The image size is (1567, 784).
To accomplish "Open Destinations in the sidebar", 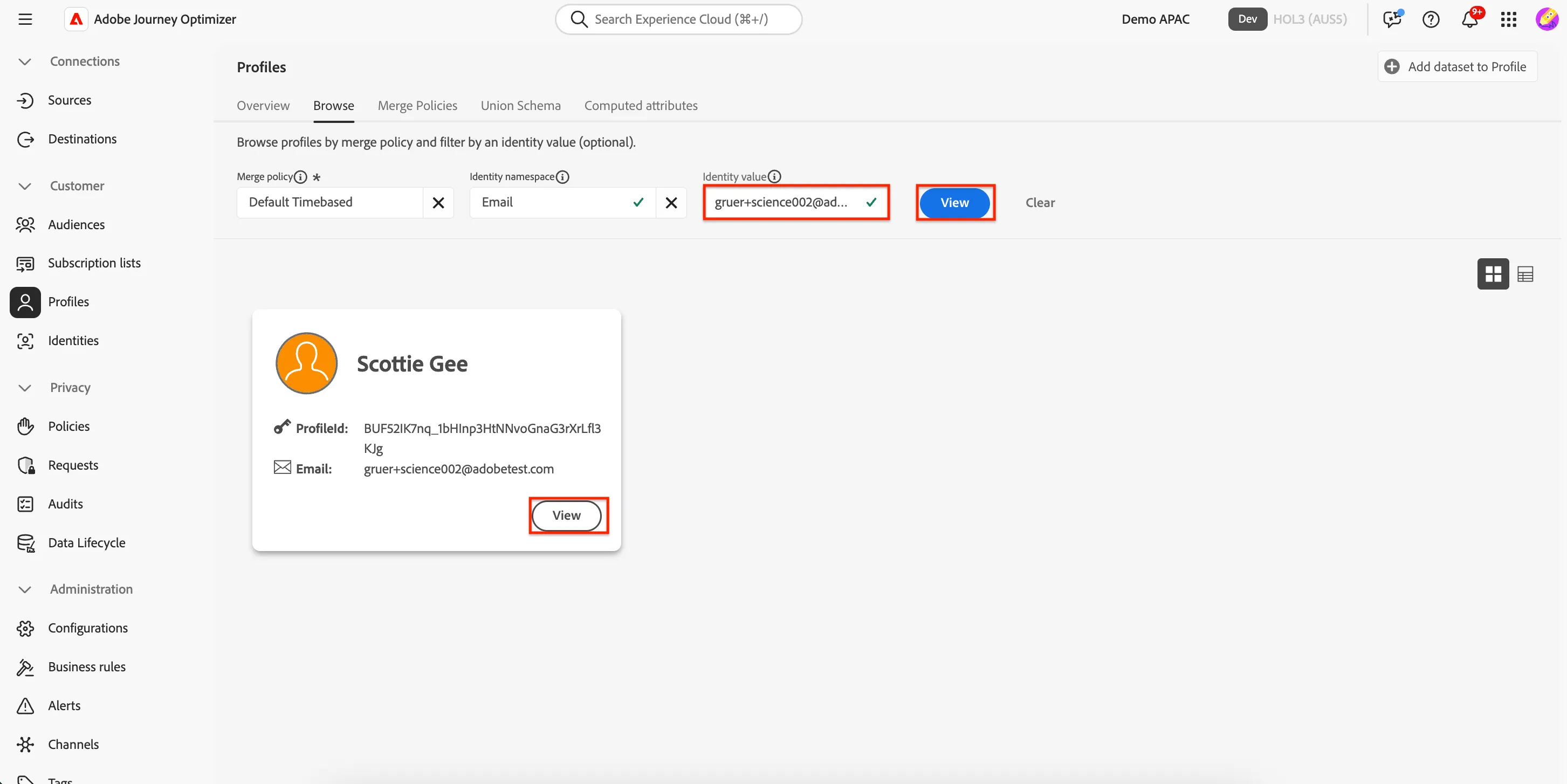I will [82, 139].
